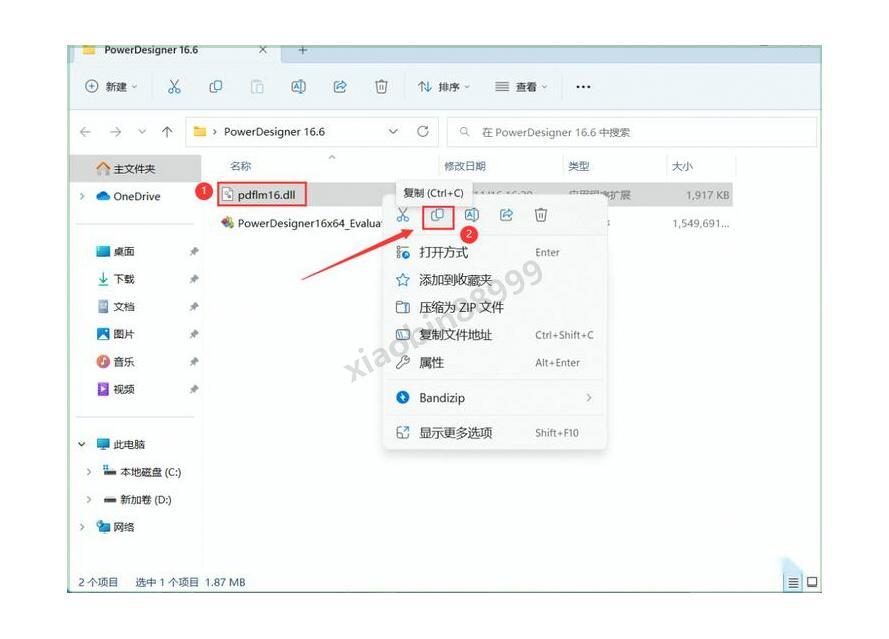This screenshot has width=889, height=639.
Task: Refresh the PowerDesigner 16.6 folder
Action: point(423,132)
